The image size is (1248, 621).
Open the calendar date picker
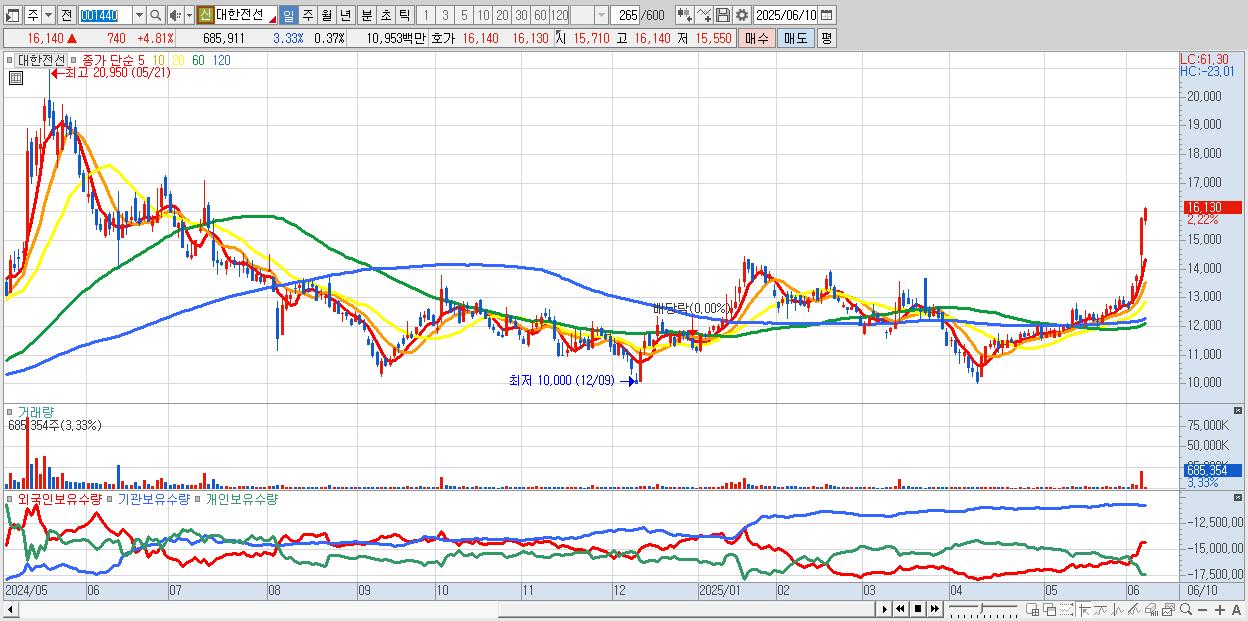(828, 15)
